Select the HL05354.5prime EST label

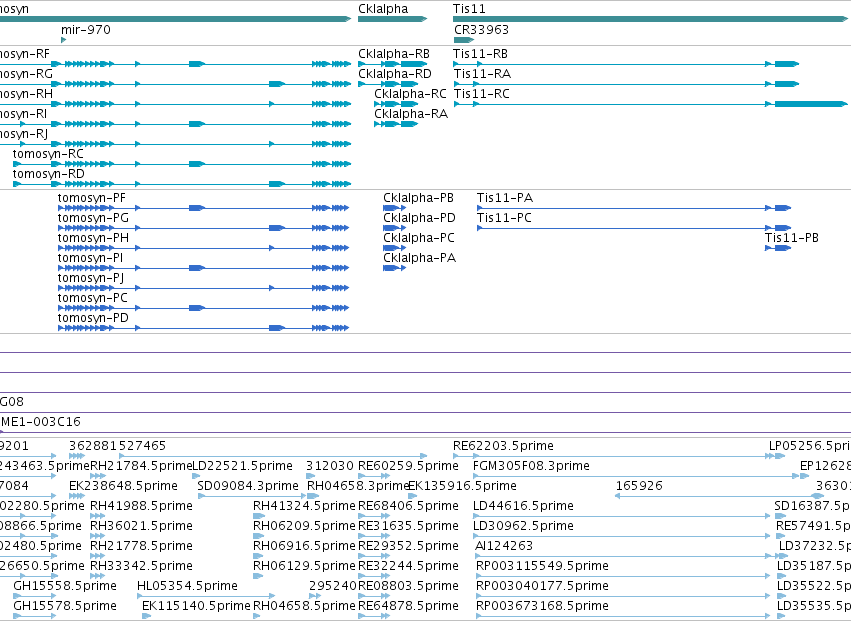tap(187, 586)
